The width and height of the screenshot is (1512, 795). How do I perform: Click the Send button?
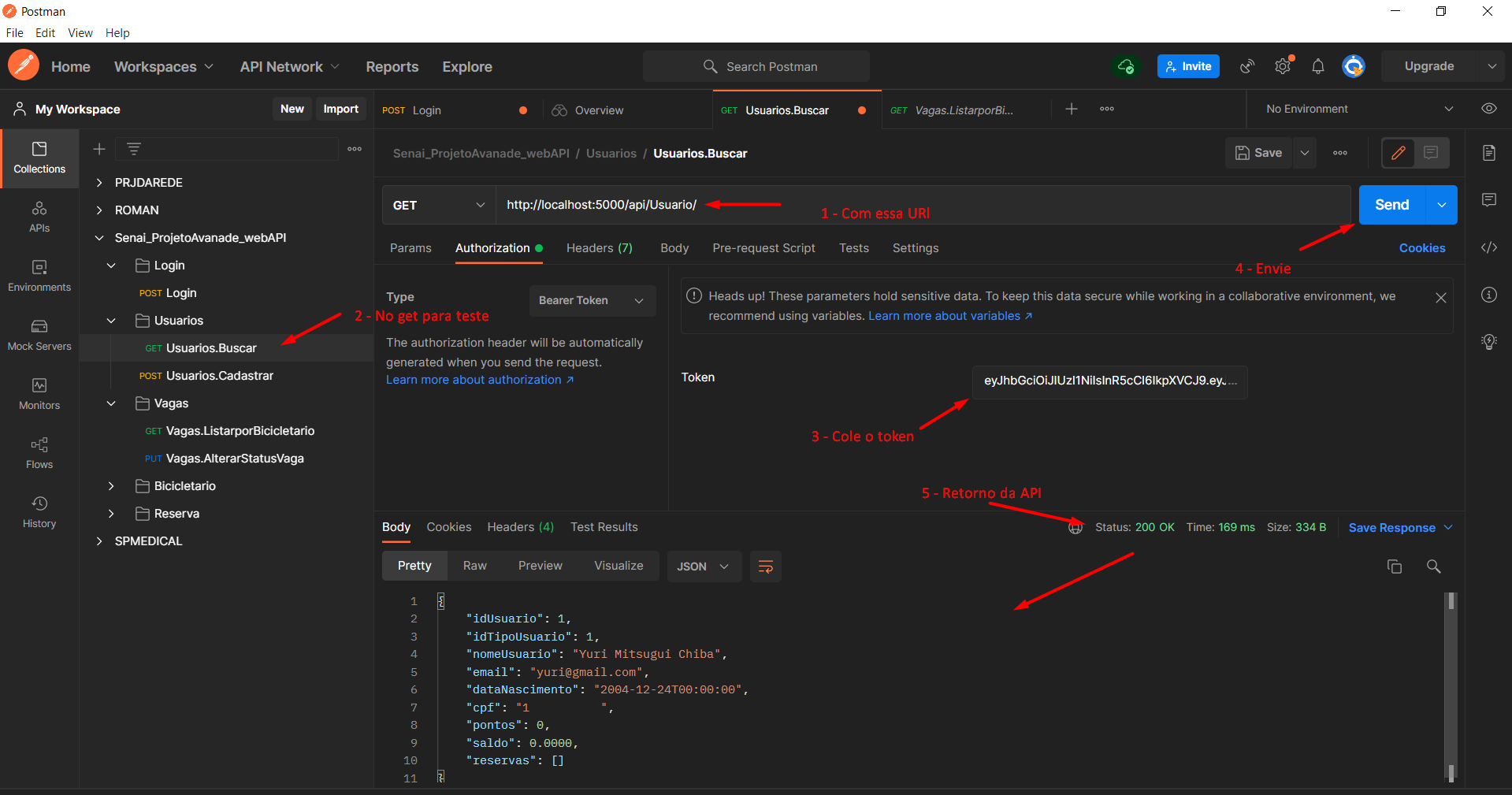[x=1391, y=205]
